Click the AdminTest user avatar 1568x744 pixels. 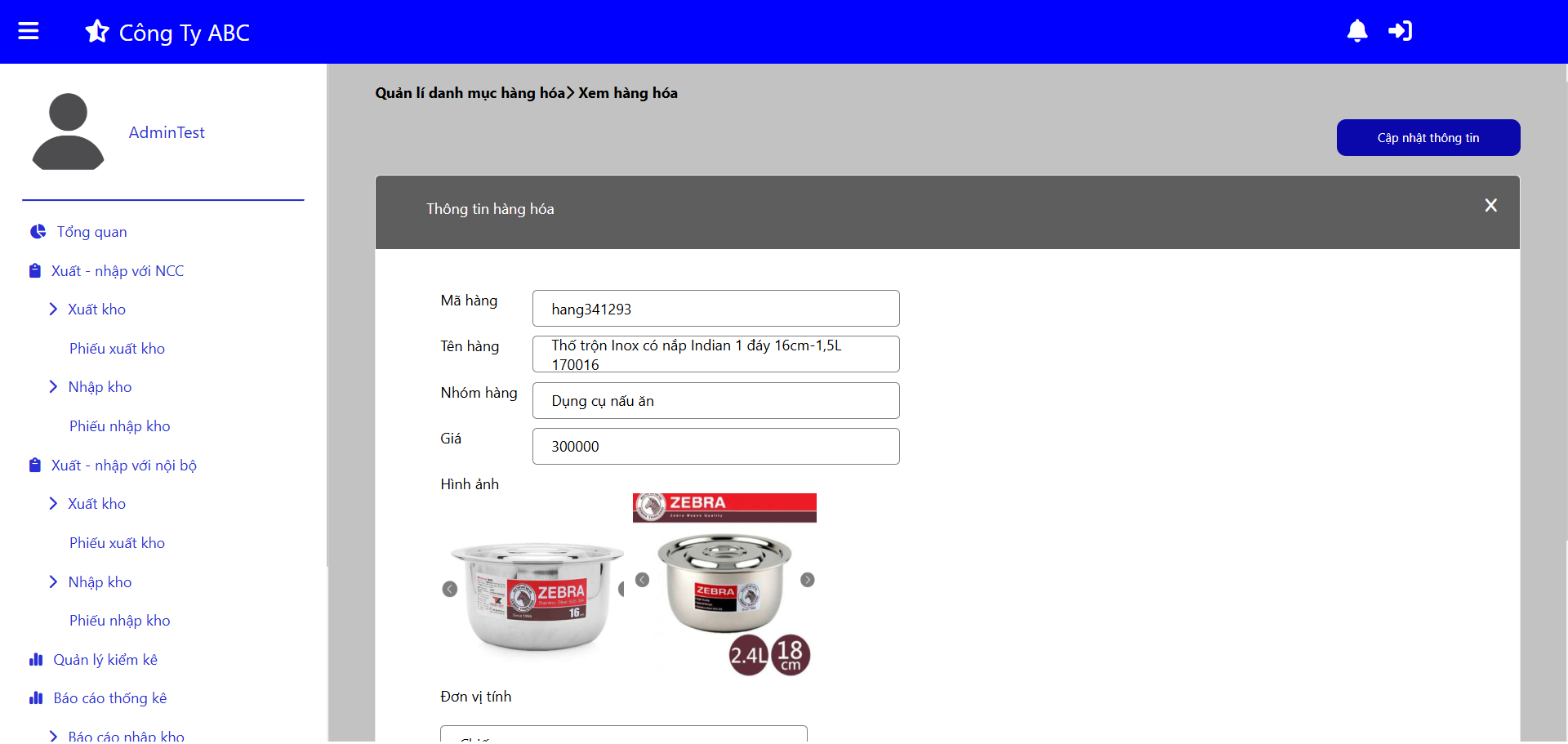click(68, 131)
